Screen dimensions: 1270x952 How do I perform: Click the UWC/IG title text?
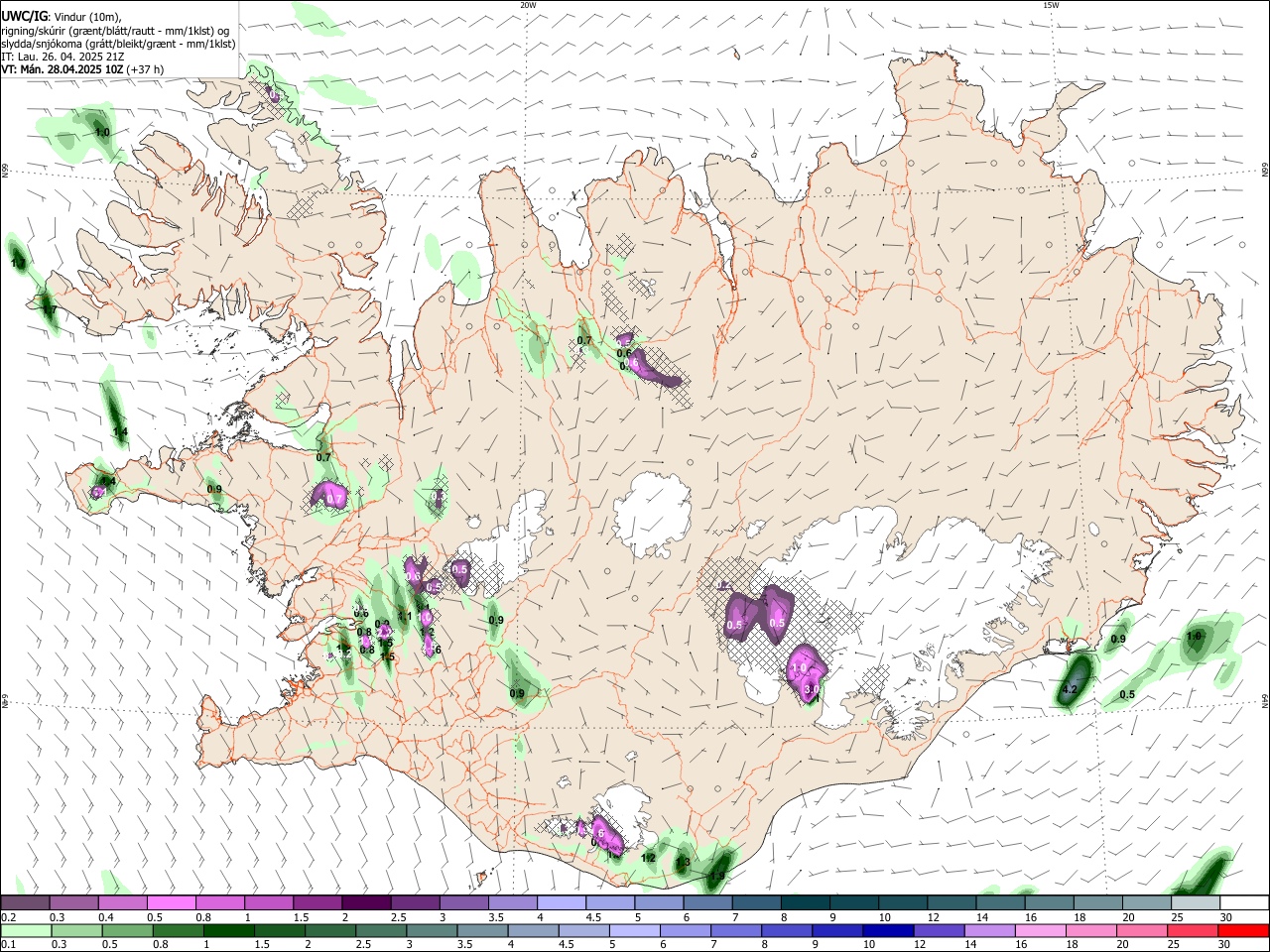(x=25, y=16)
